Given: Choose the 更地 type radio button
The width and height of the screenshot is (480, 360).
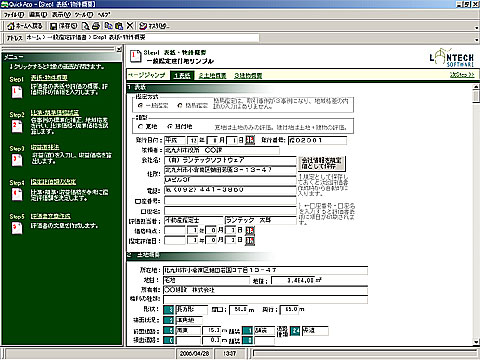Looking at the screenshot, I should pyautogui.click(x=141, y=127).
